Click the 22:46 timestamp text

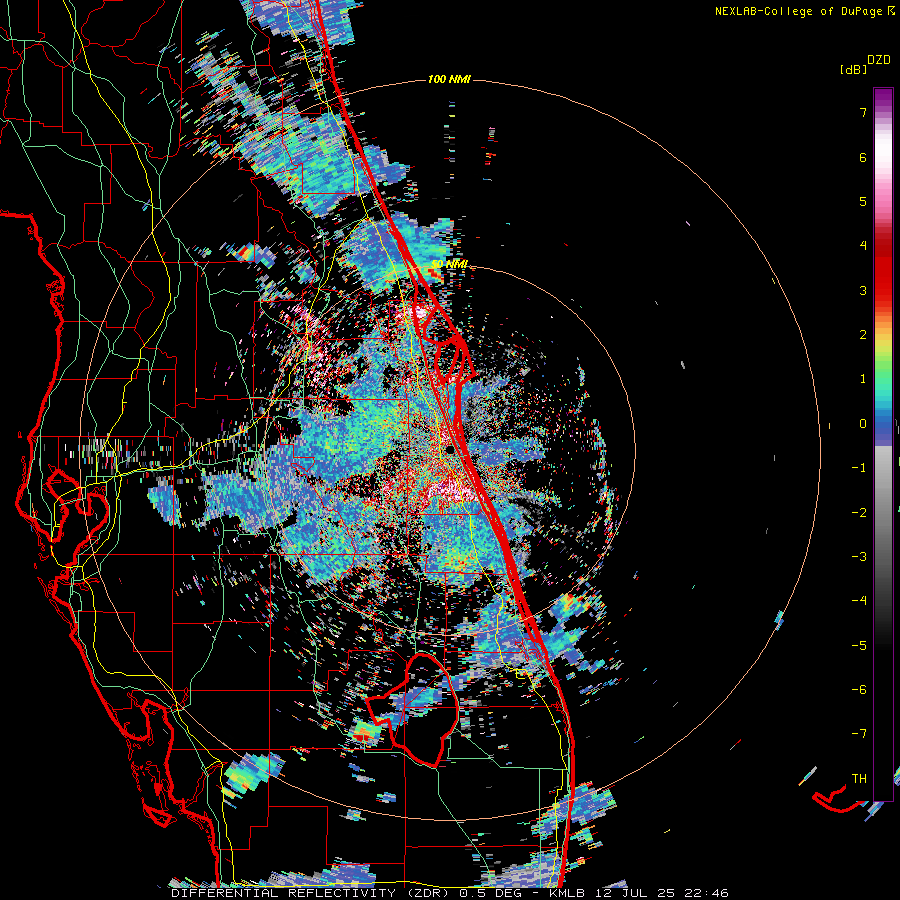pyautogui.click(x=707, y=893)
